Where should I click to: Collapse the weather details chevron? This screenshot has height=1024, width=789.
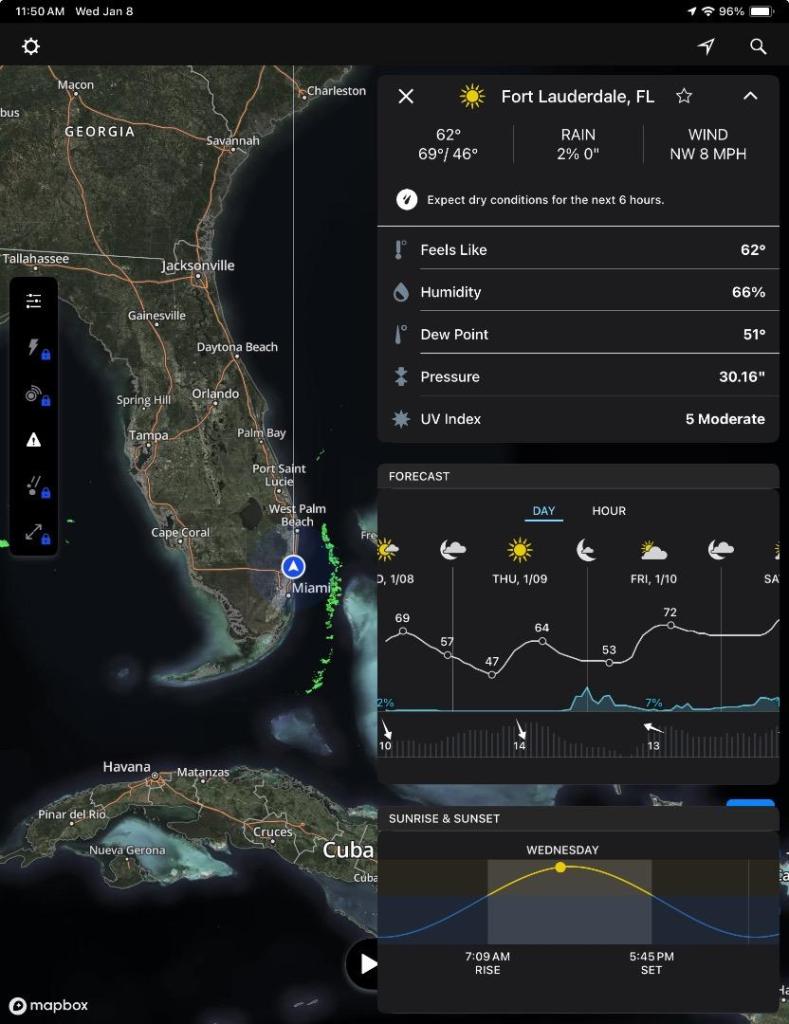click(x=750, y=96)
